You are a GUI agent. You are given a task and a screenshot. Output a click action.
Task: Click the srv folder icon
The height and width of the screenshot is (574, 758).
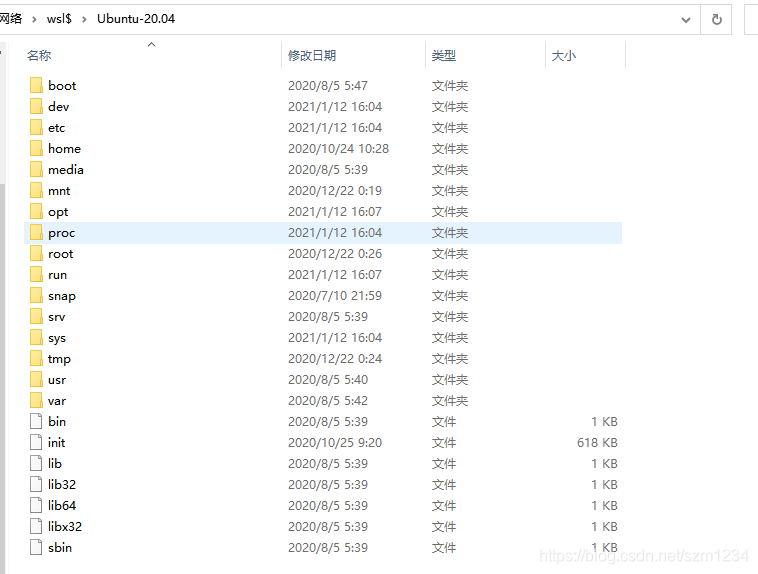coord(36,317)
